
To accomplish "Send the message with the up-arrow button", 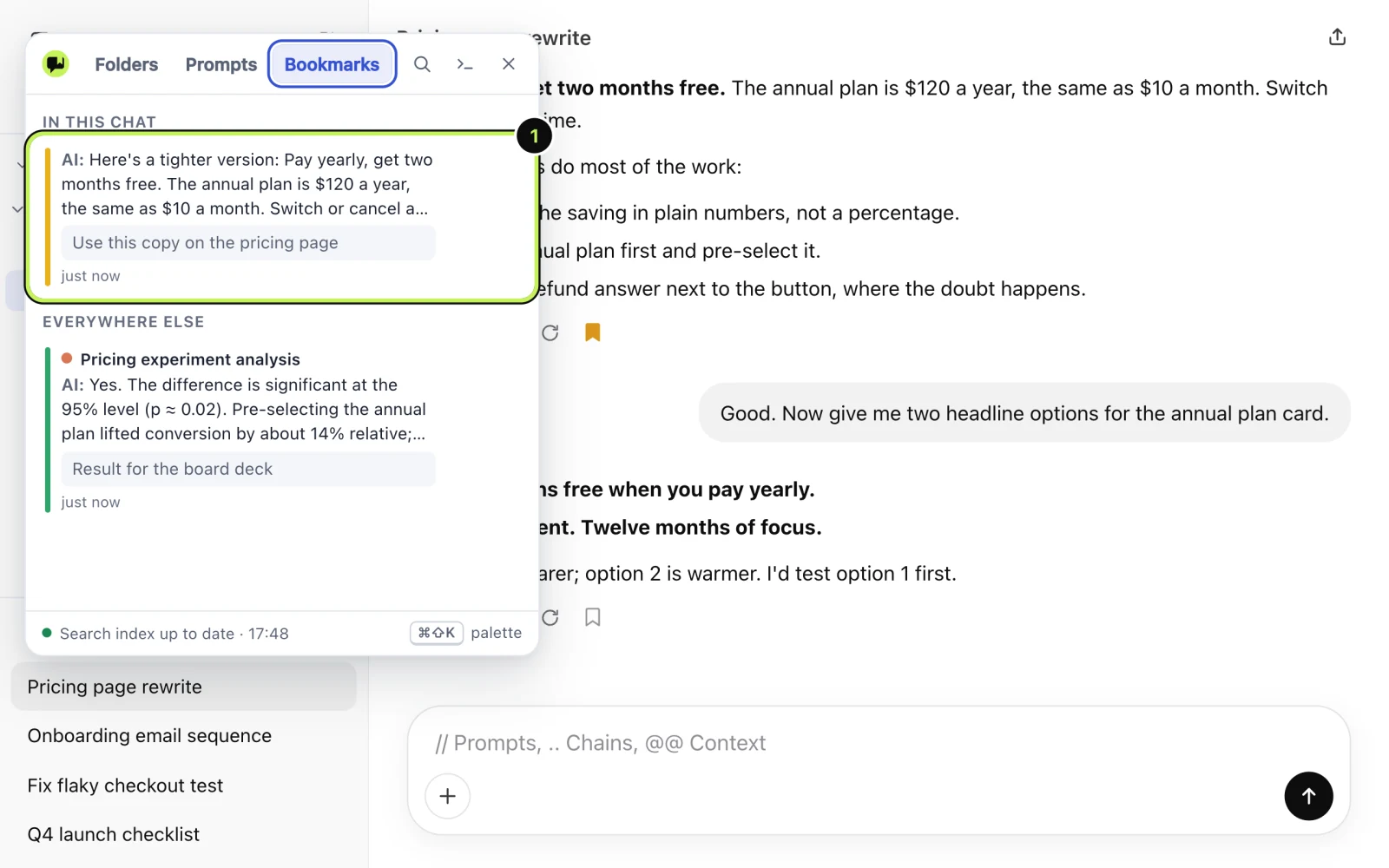I will pyautogui.click(x=1308, y=796).
